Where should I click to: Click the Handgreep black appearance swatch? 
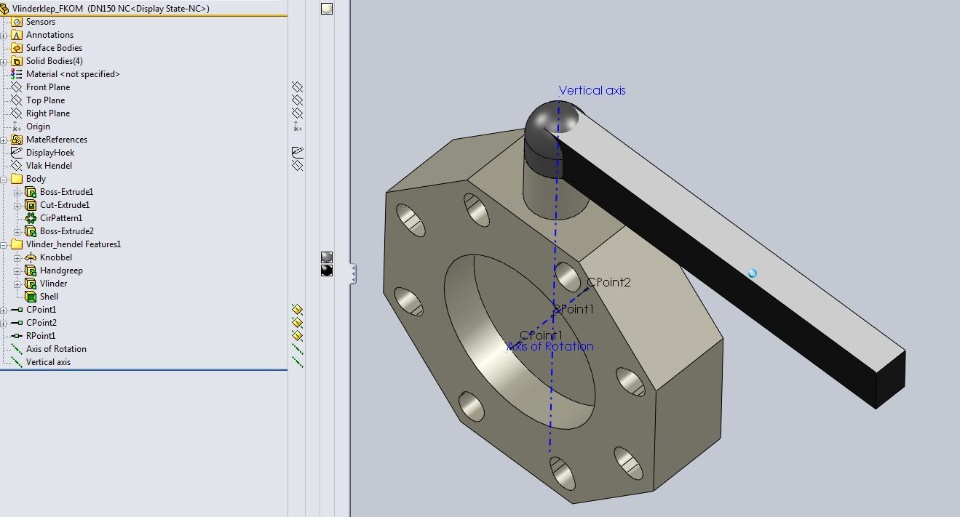pyautogui.click(x=327, y=270)
